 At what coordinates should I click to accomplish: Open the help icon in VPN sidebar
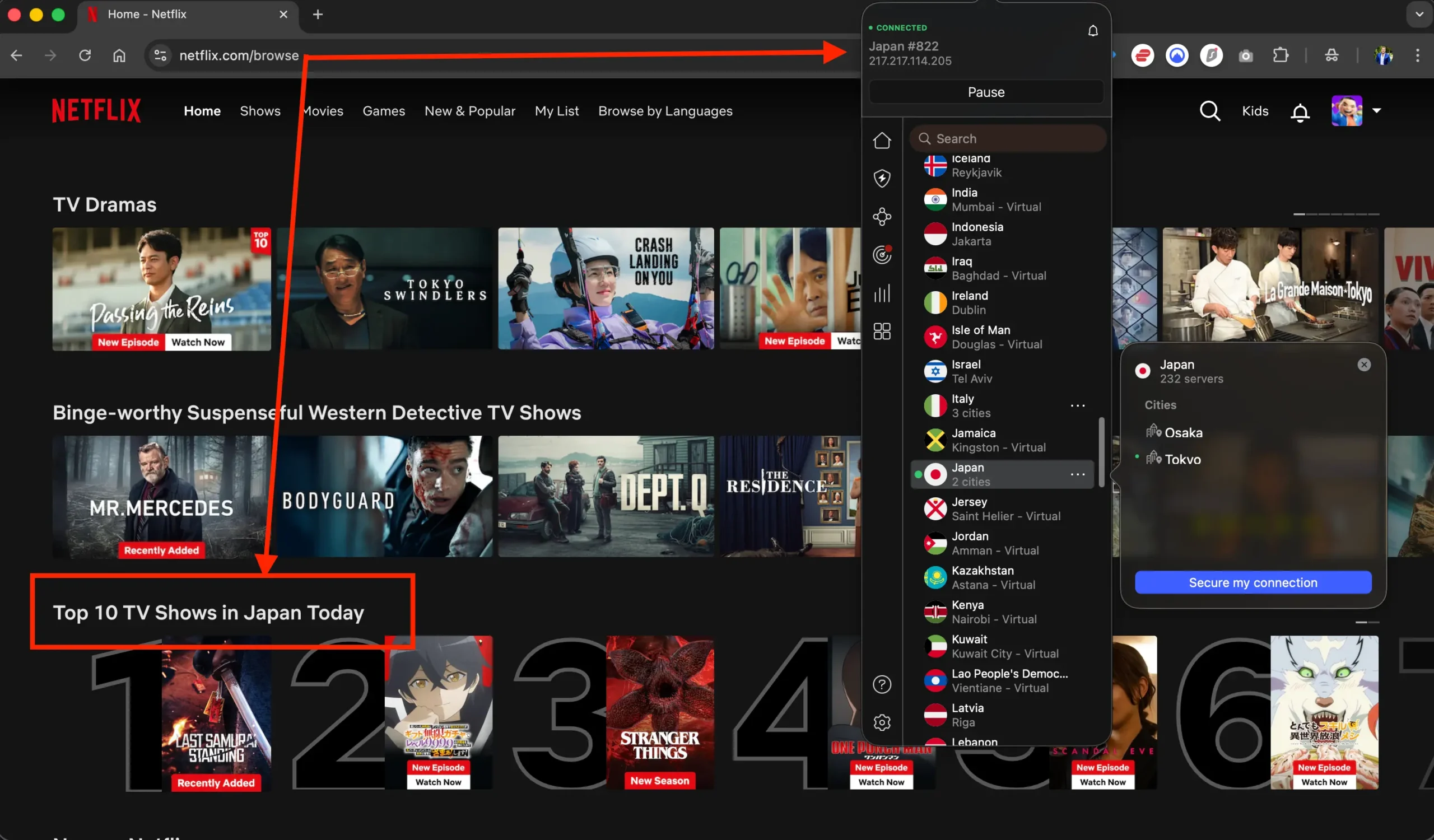[882, 684]
